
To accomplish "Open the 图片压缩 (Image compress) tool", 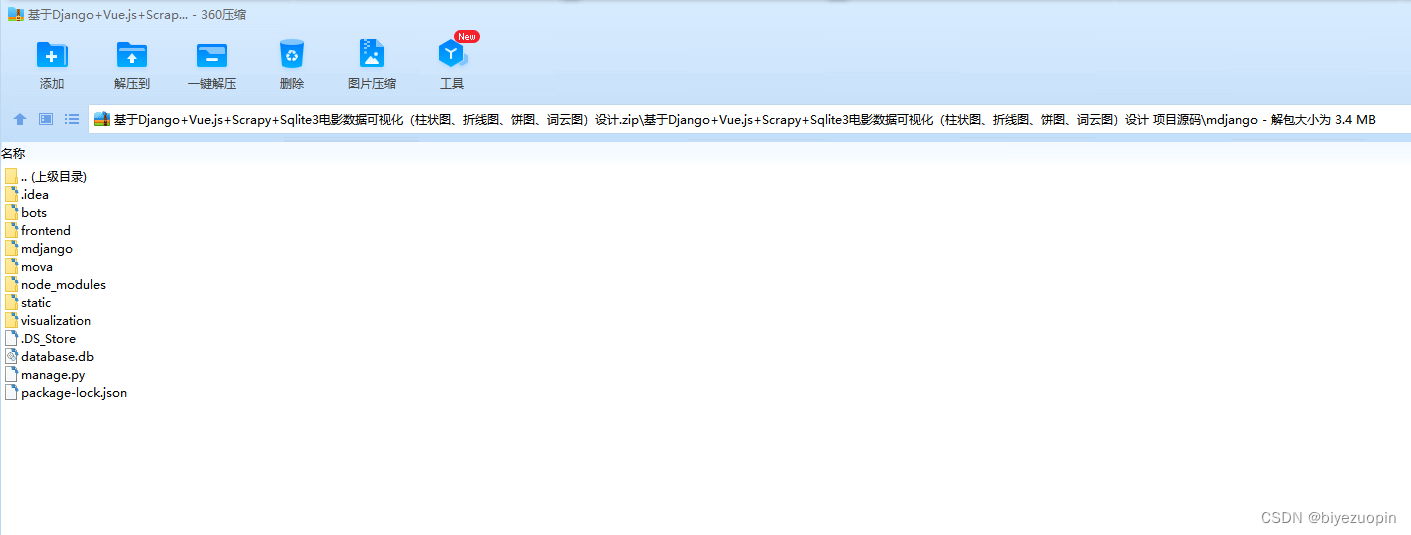I will (372, 55).
